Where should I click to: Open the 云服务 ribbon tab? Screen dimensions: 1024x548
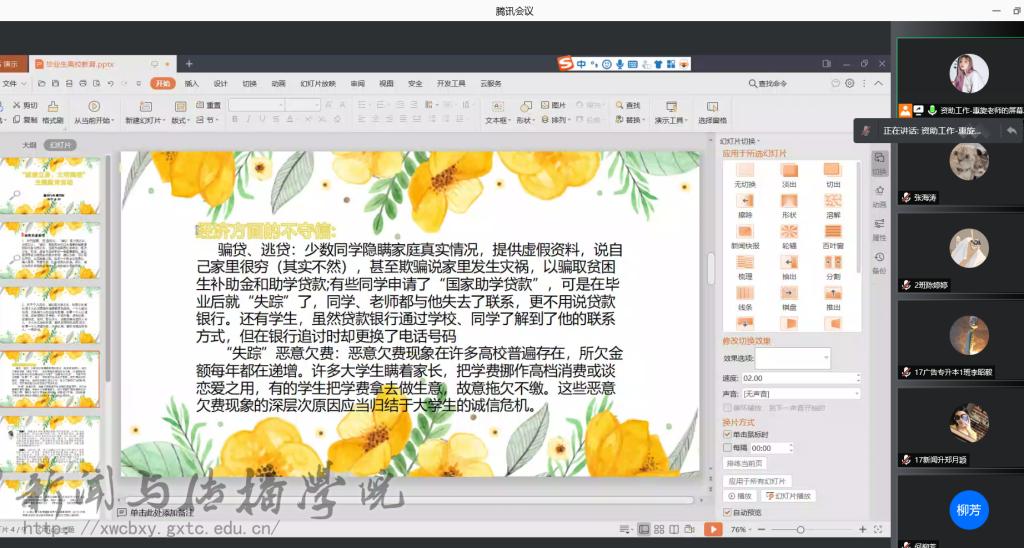(491, 84)
